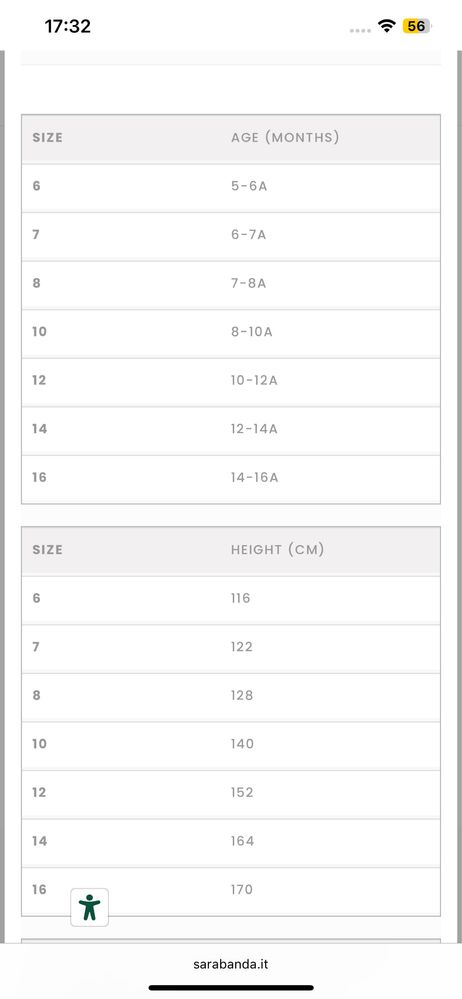Open the accessibility widget icon

(89, 907)
